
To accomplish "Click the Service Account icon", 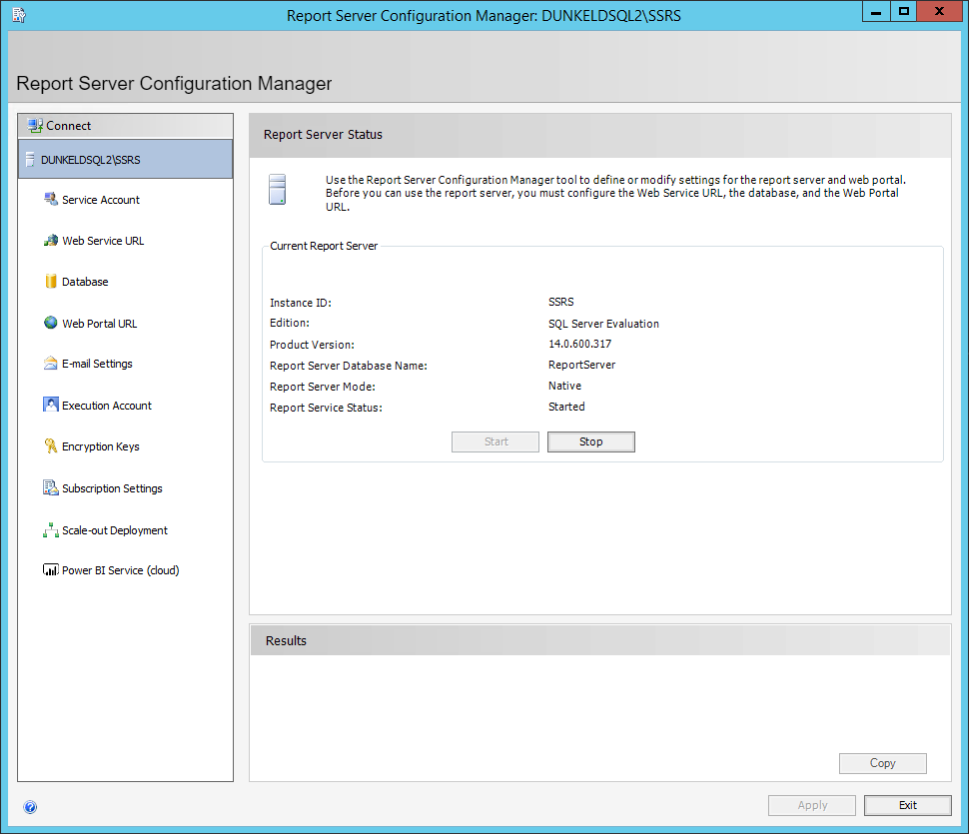I will point(51,199).
